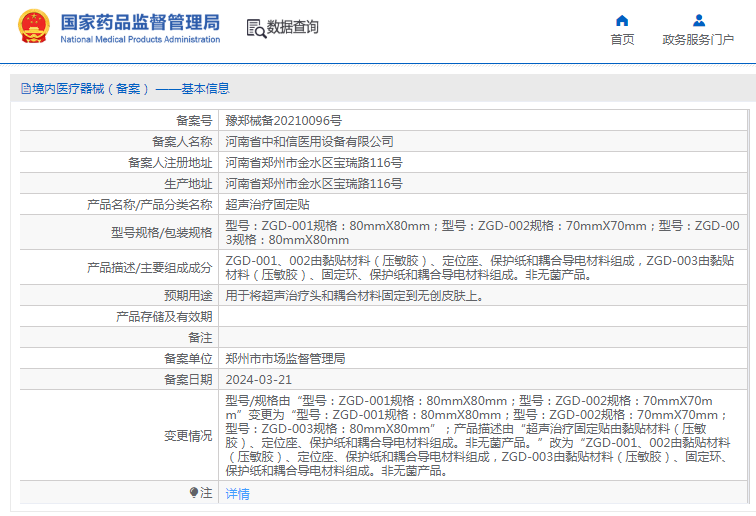The image size is (756, 516).
Task: Click the 变更情况 label
Action: (x=188, y=435)
